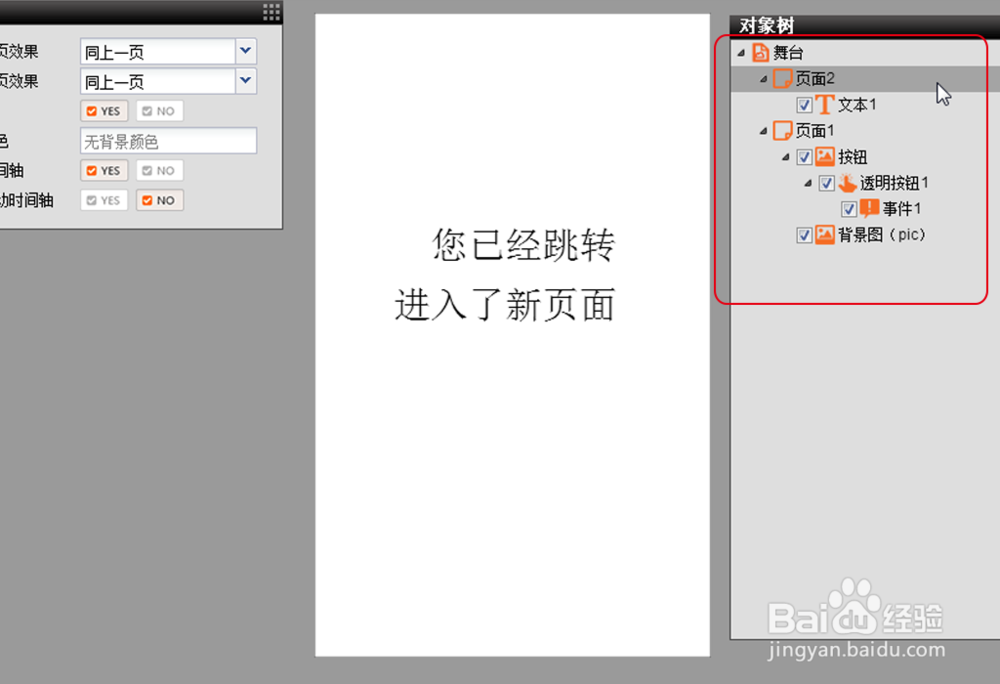1000x684 pixels.
Task: Click the grid handle icon on the properties panel
Action: 269,11
